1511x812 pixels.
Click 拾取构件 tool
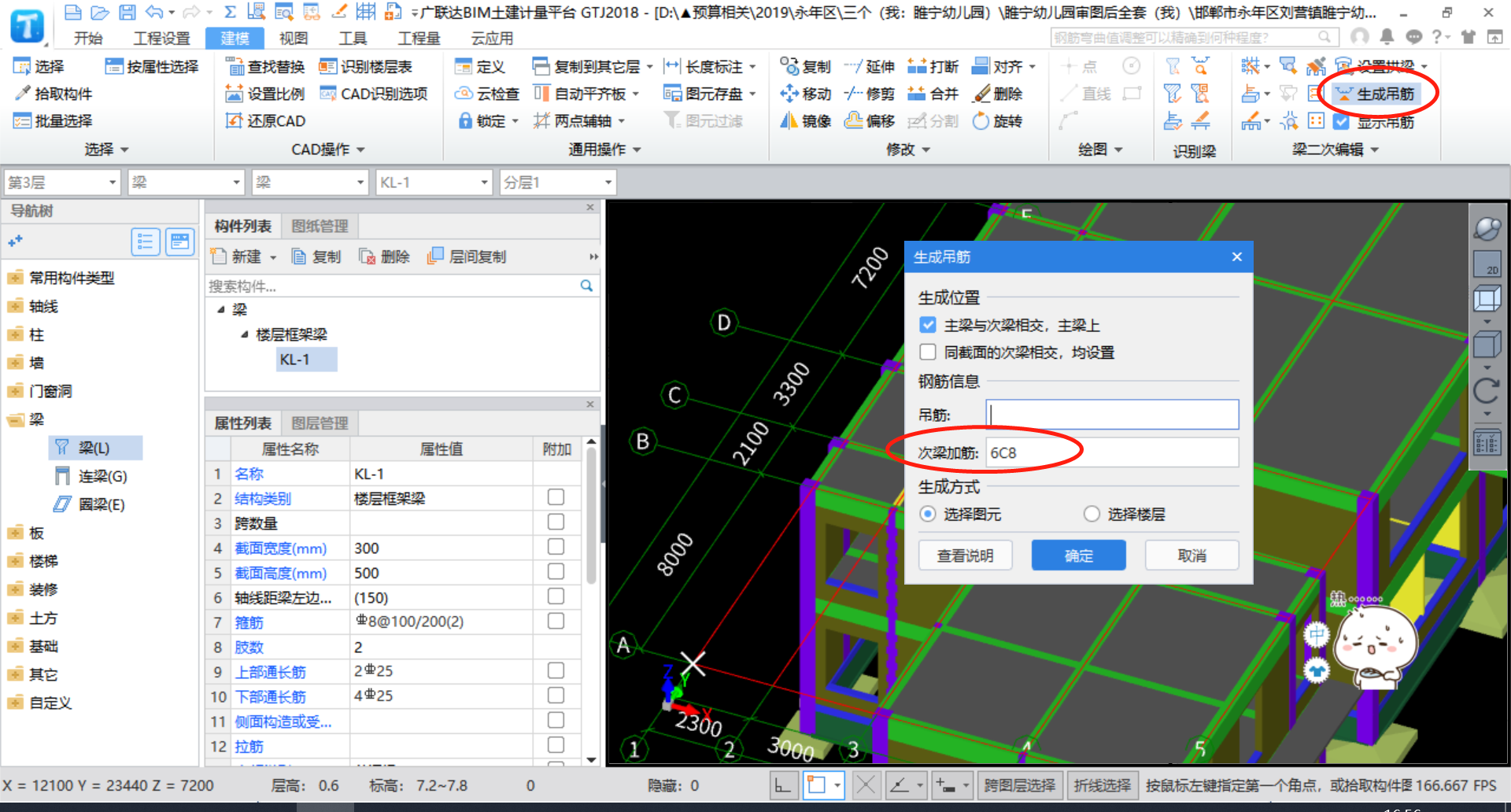pyautogui.click(x=53, y=94)
